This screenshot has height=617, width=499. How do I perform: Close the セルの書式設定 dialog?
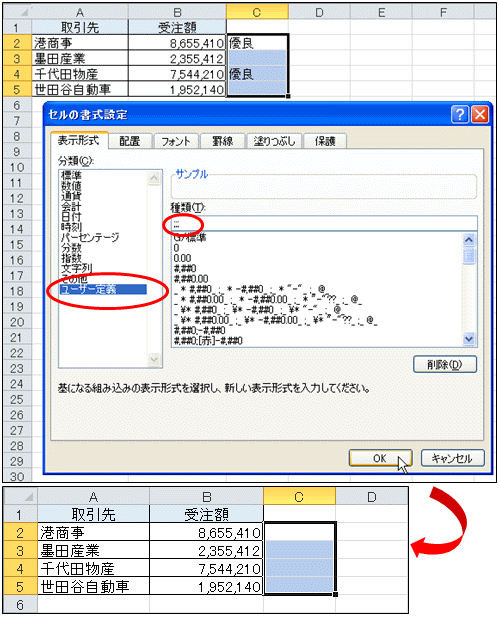tap(480, 115)
